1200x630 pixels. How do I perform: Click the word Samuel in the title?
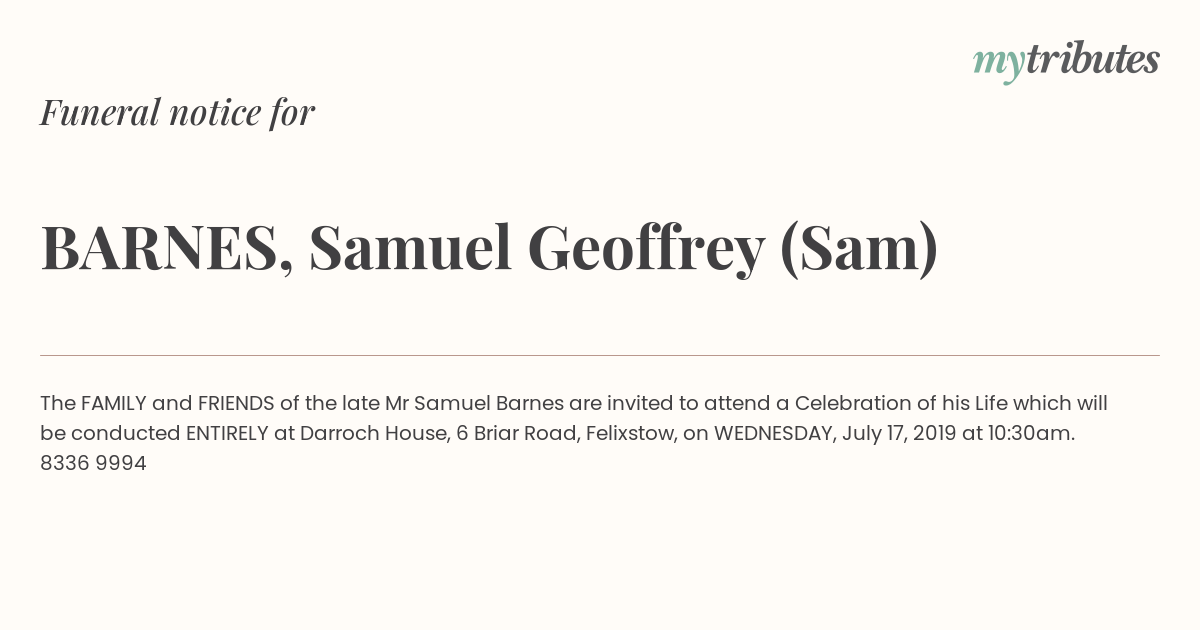[410, 248]
